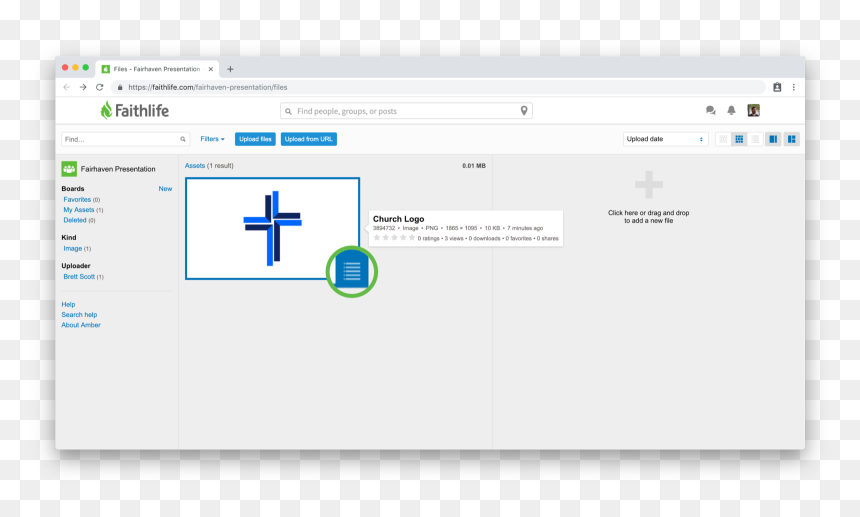
Task: Open the Help link
Action: [68, 304]
